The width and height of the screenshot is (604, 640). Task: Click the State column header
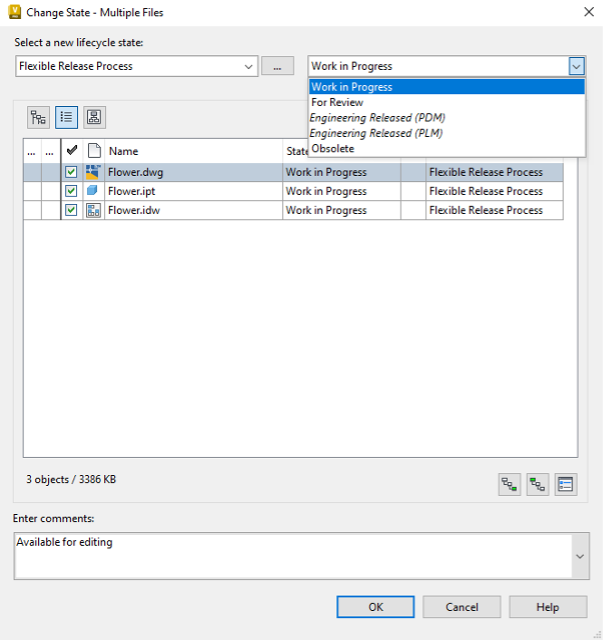[x=295, y=151]
